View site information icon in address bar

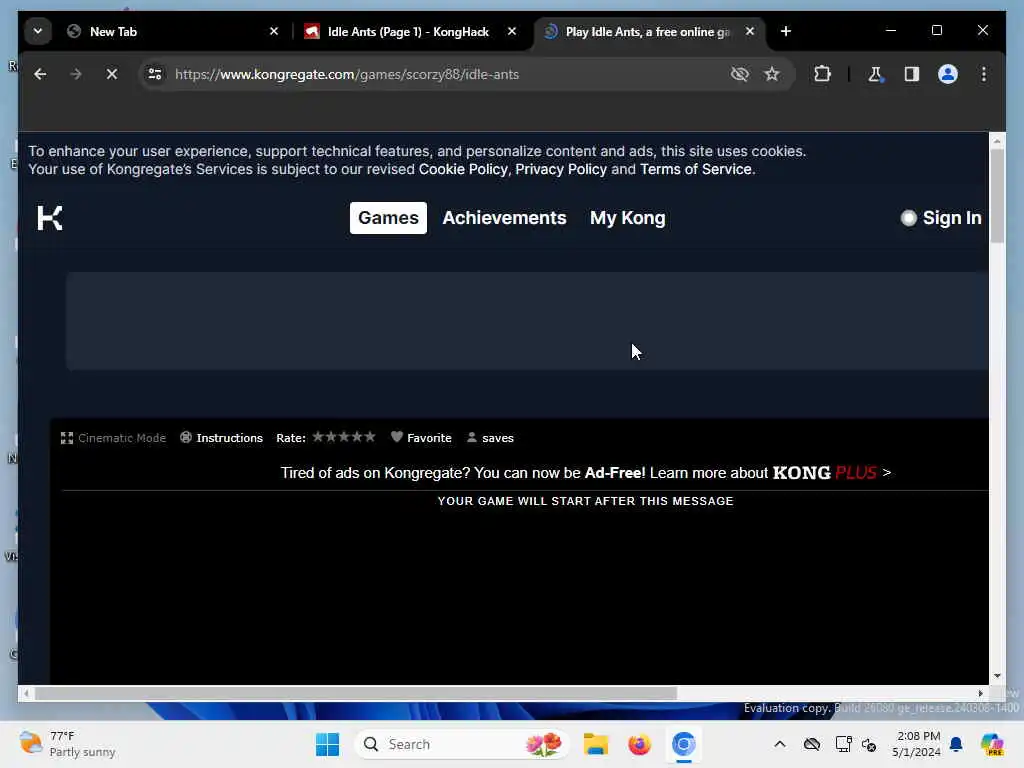(x=155, y=74)
